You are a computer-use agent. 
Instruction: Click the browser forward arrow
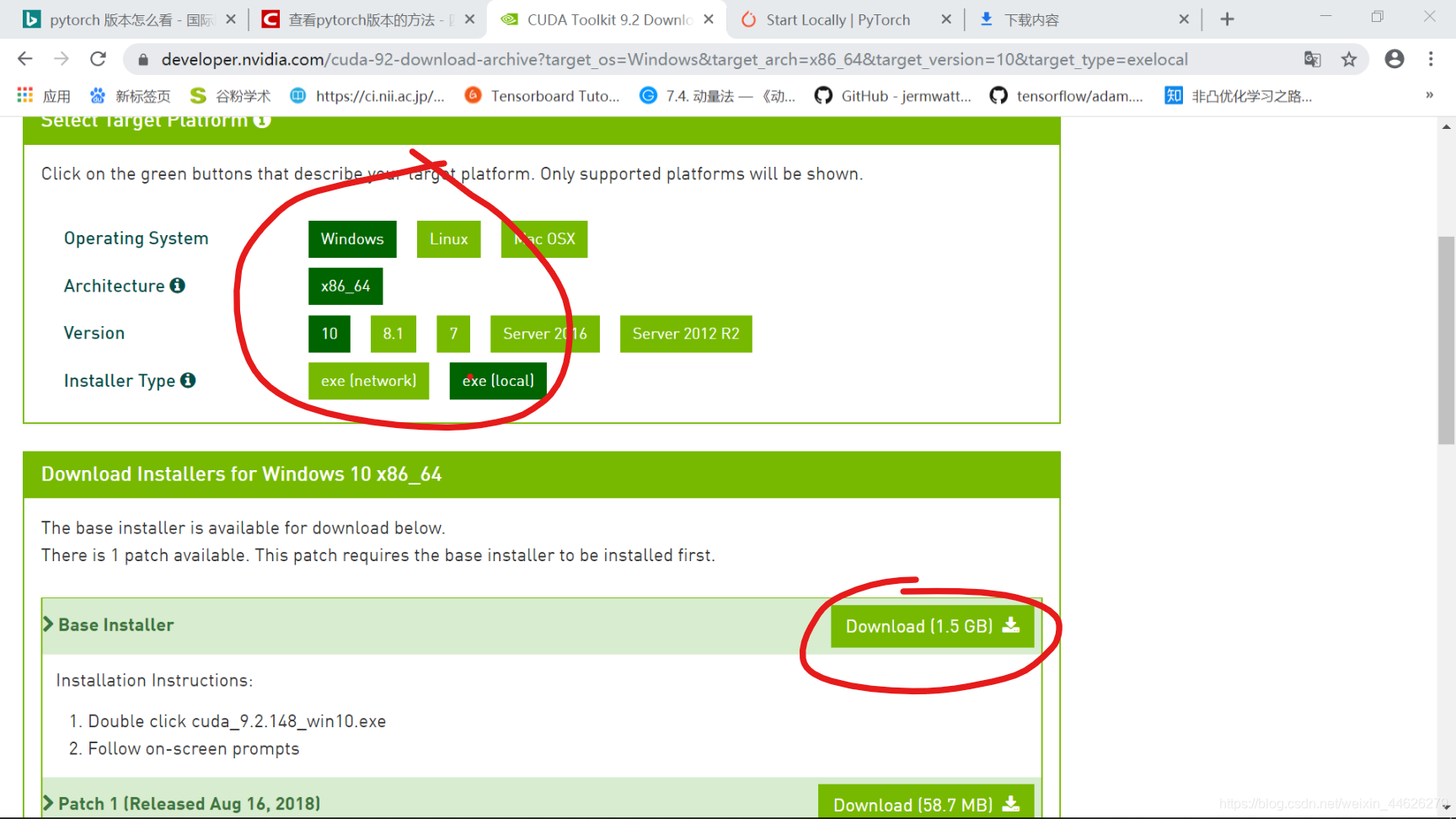point(62,59)
